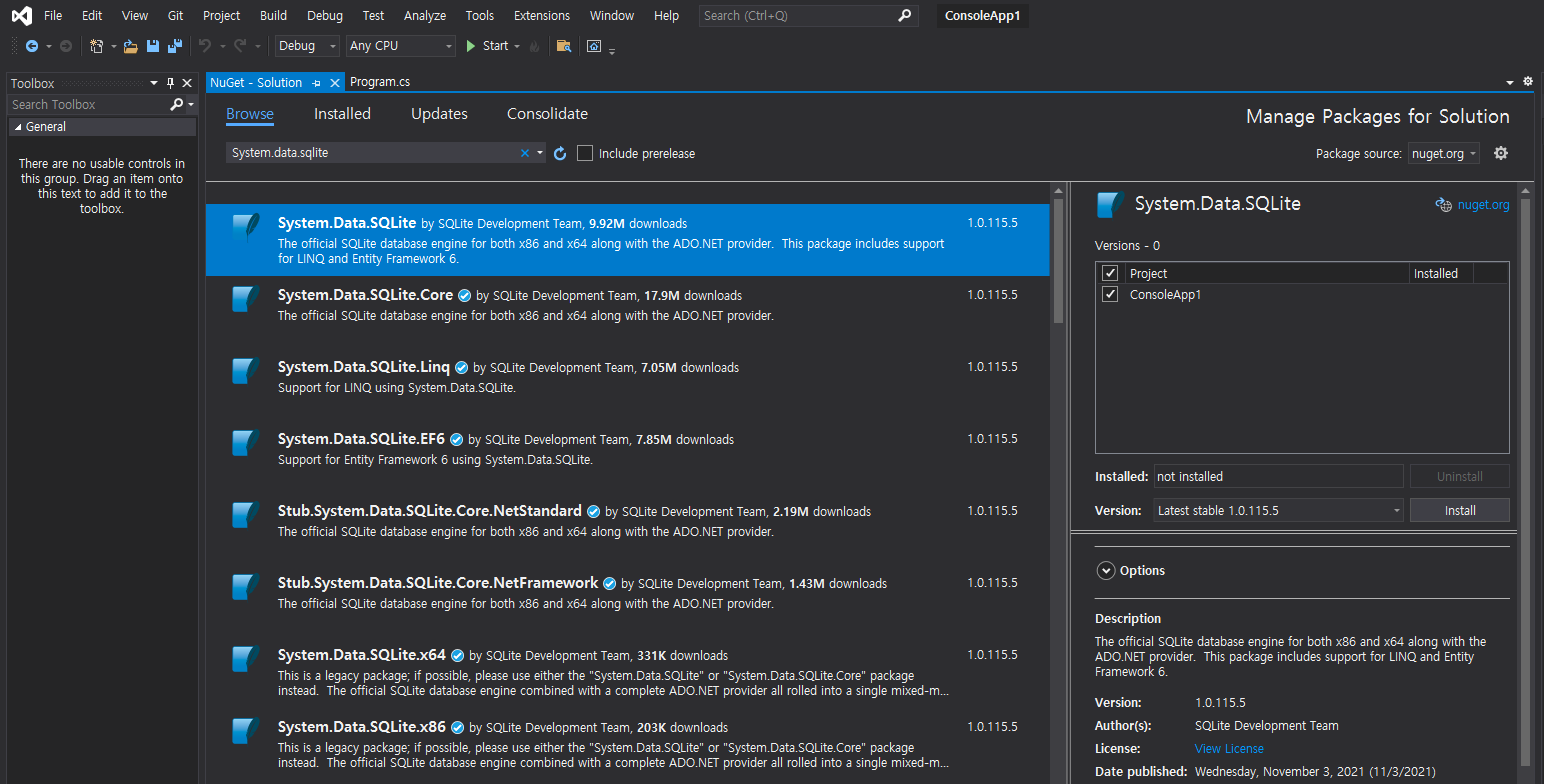1544x784 pixels.
Task: Toggle the Include prerelease checkbox
Action: pos(585,153)
